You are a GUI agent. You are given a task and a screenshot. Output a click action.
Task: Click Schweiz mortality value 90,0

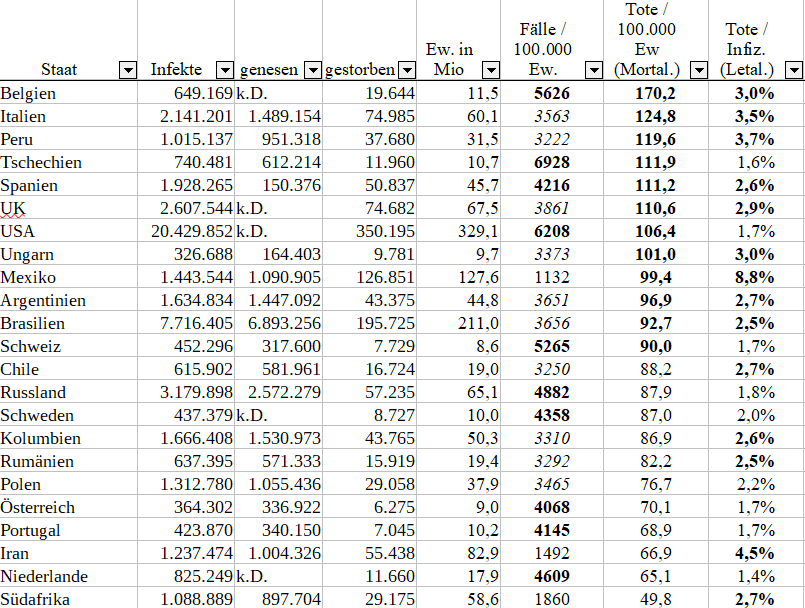click(656, 346)
